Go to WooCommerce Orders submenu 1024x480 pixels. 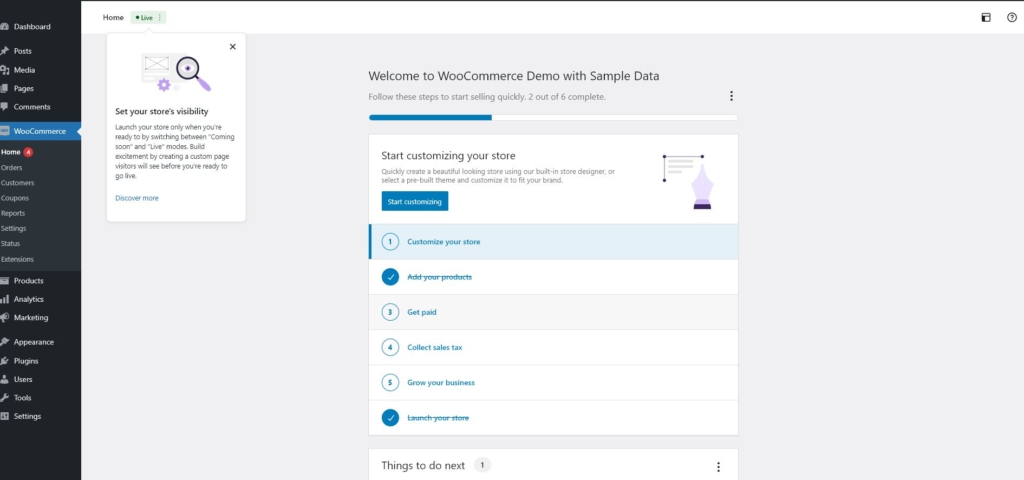tap(12, 168)
